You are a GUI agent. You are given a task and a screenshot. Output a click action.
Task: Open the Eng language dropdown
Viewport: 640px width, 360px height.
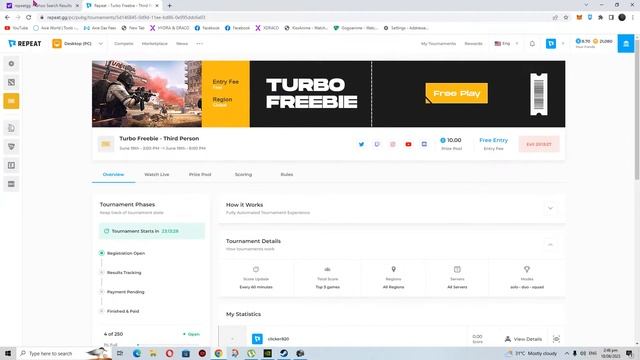pos(506,44)
